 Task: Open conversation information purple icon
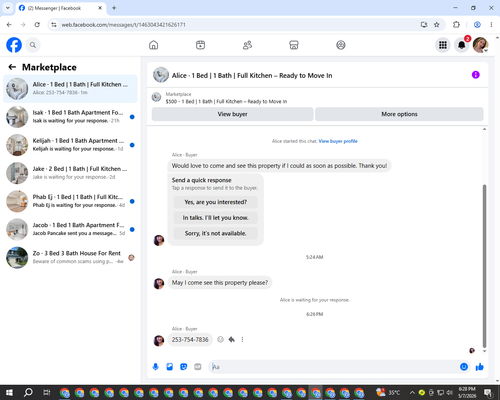click(476, 75)
